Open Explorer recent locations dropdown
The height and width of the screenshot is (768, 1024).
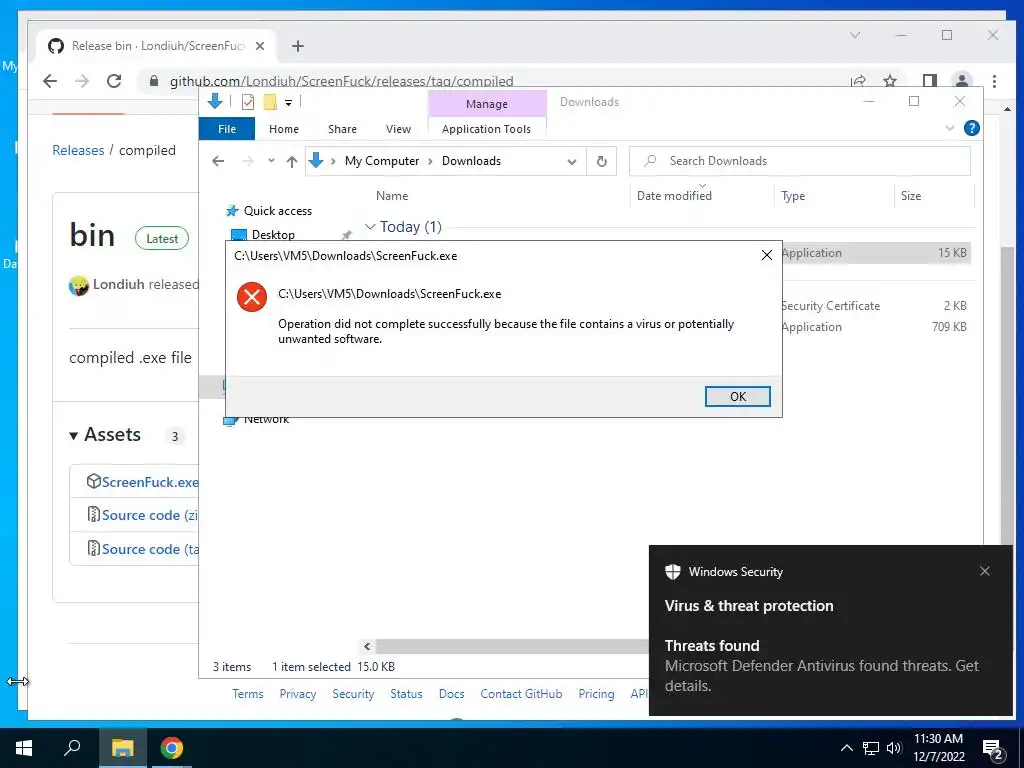pyautogui.click(x=271, y=161)
